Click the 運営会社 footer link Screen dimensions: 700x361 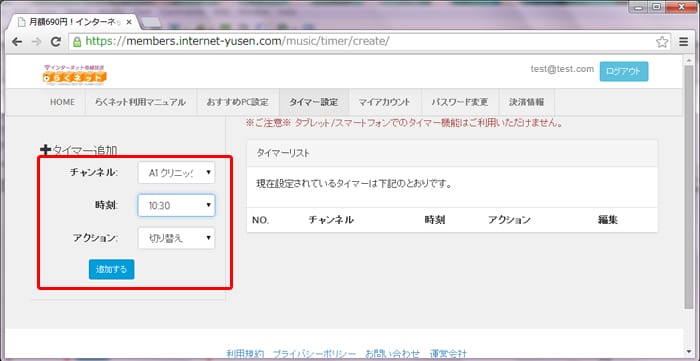pos(448,354)
